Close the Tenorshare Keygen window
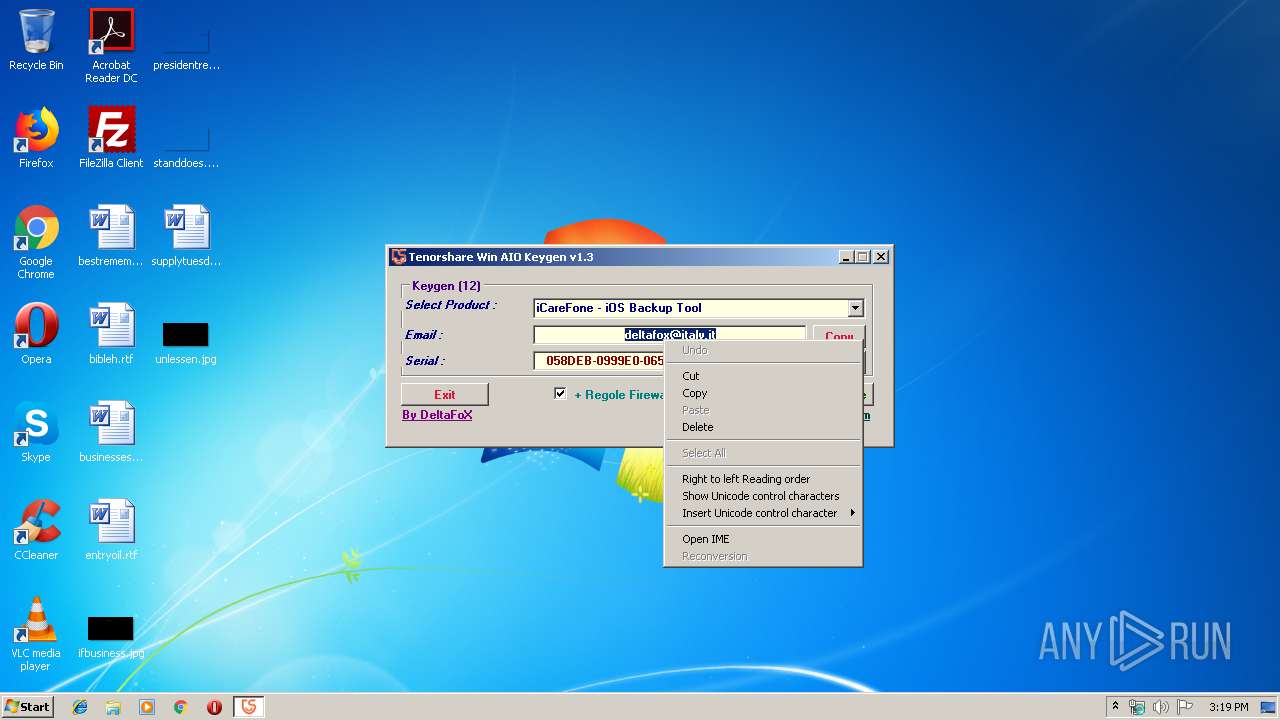Screen dimensions: 1280x720 click(x=881, y=257)
